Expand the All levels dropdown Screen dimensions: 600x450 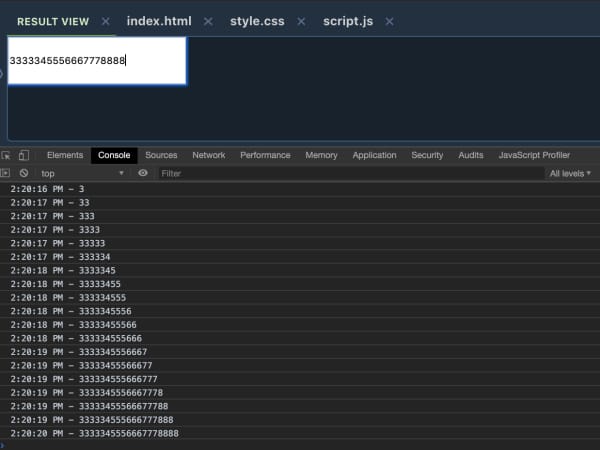click(570, 173)
